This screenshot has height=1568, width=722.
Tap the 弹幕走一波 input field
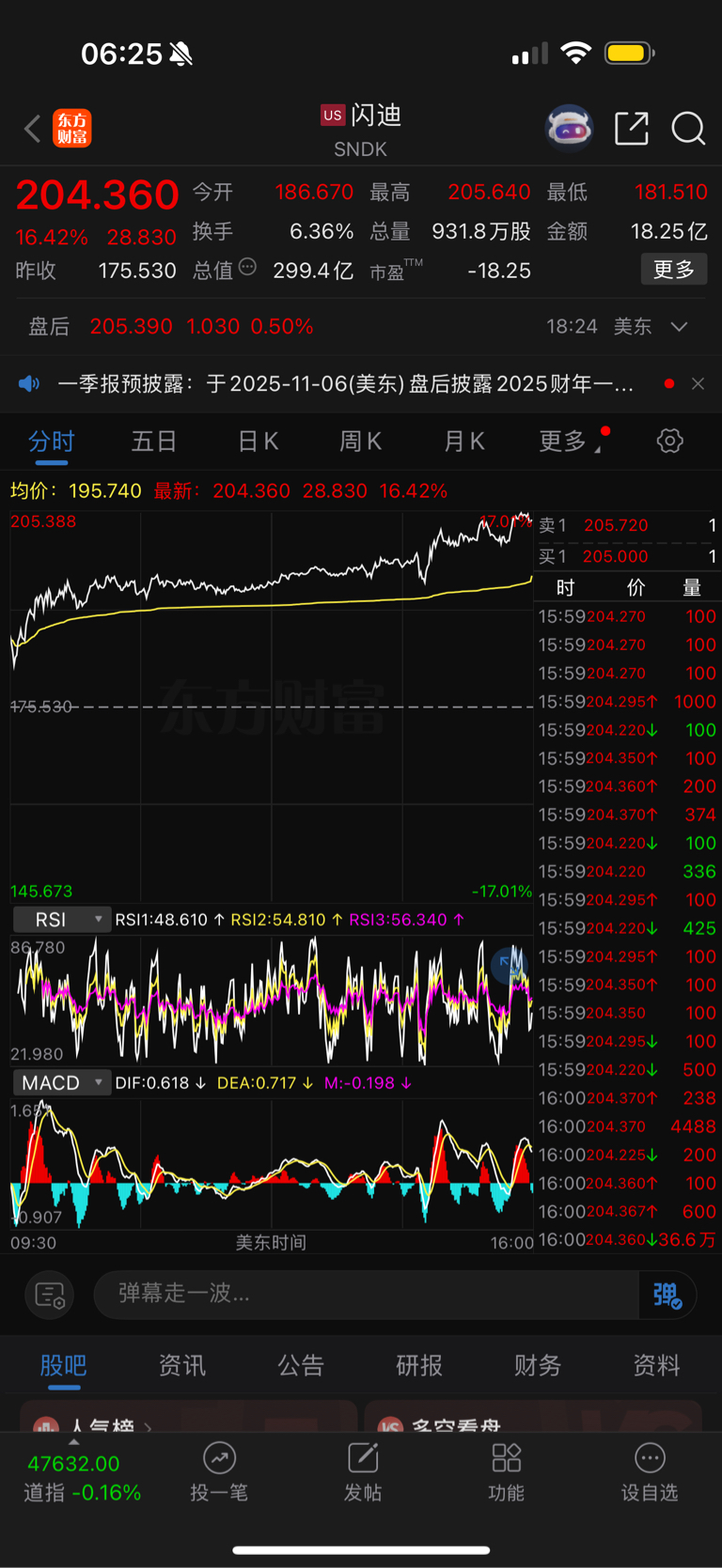[367, 1296]
